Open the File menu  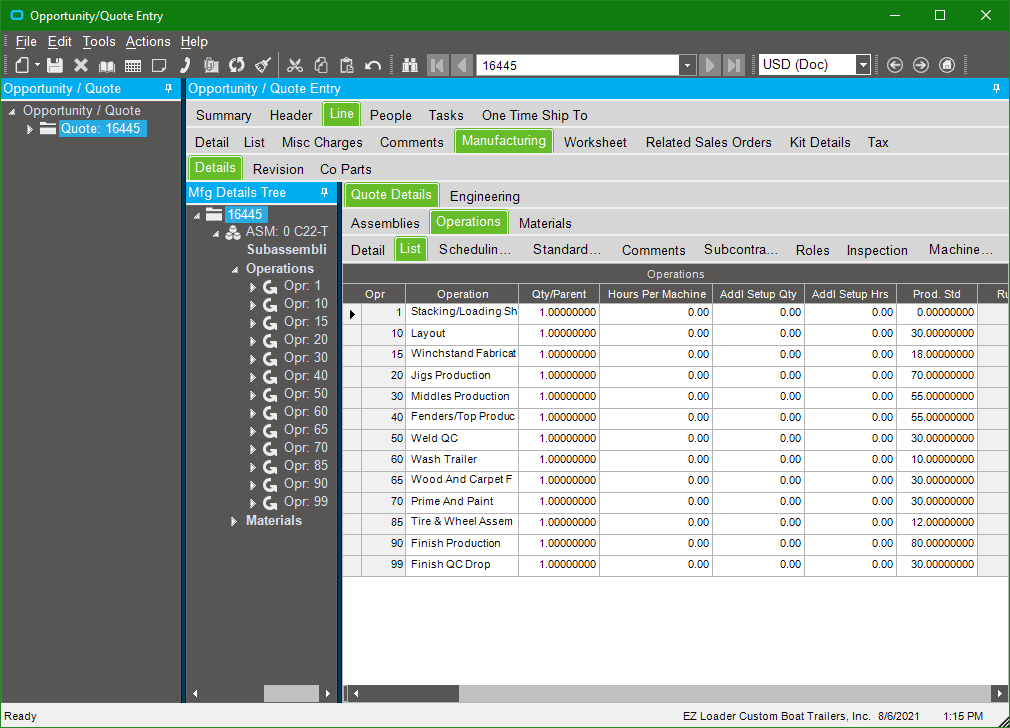coord(26,41)
